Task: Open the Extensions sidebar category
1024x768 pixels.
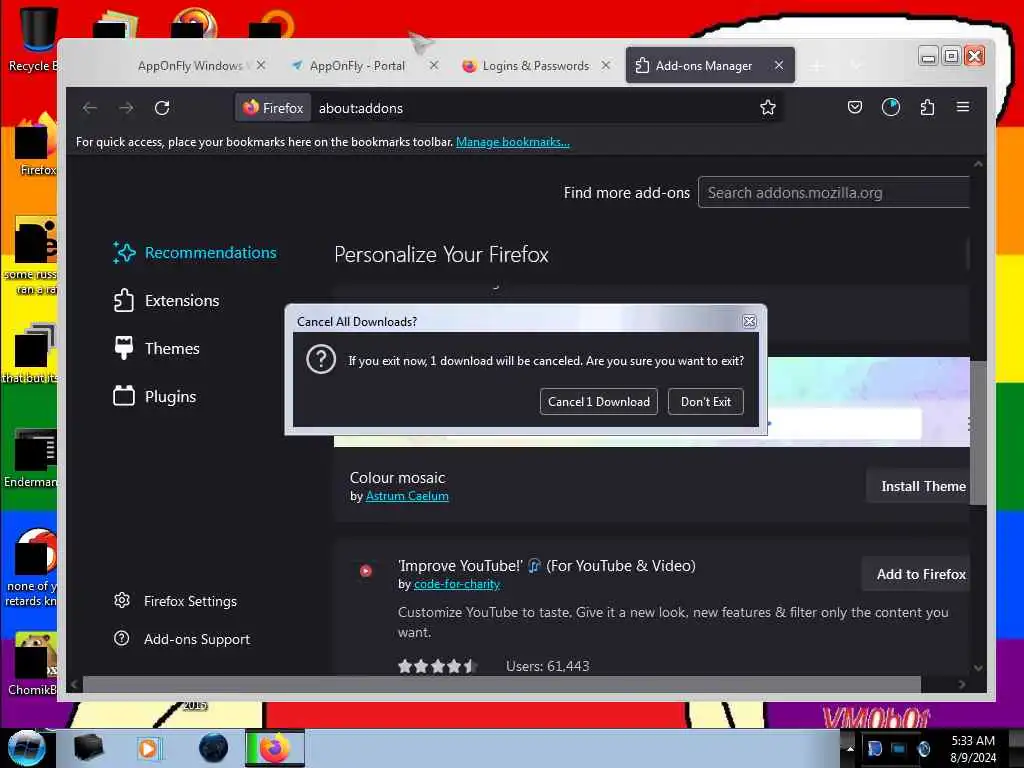Action: 167,300
